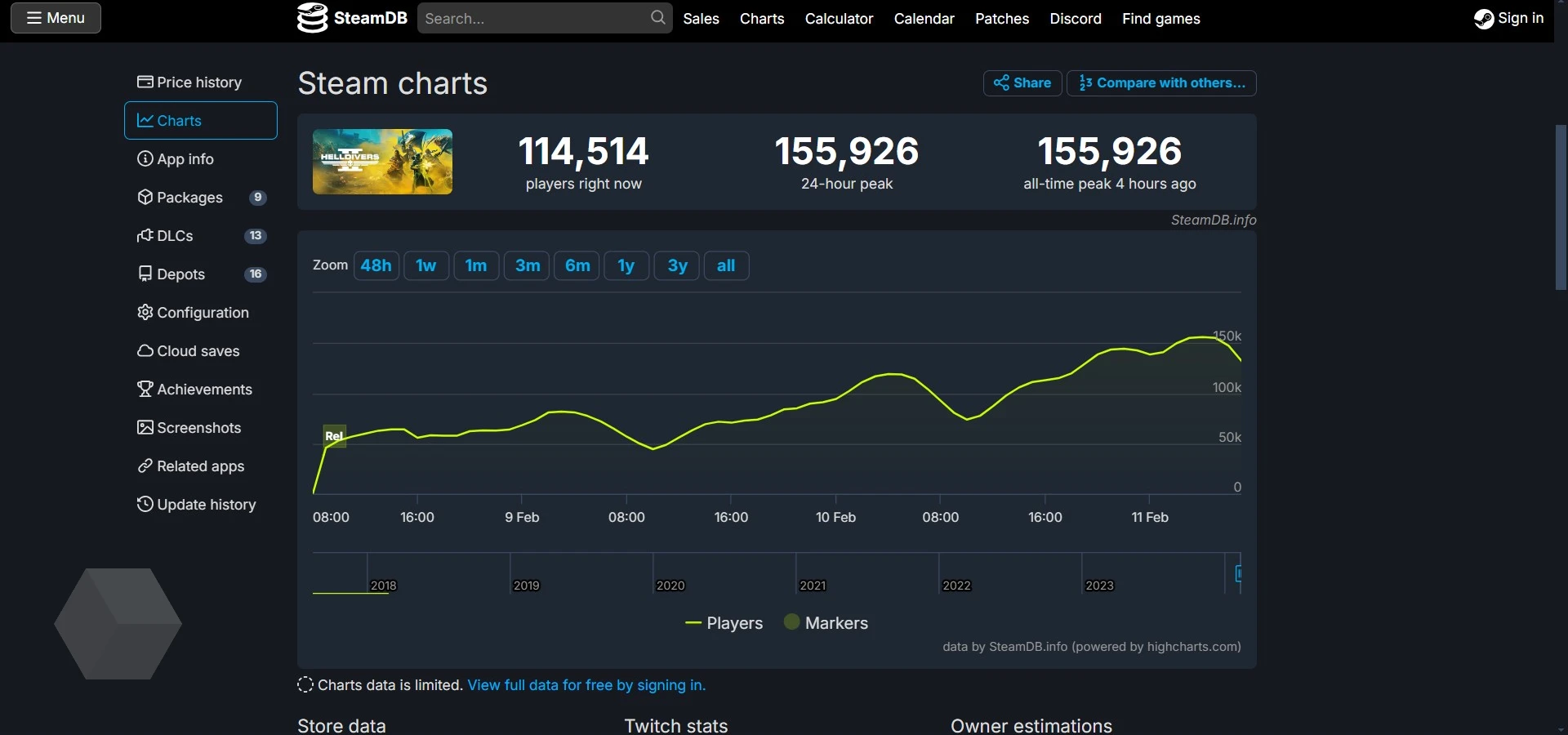The image size is (1568, 735).
Task: Click the Store data heading
Action: (341, 725)
